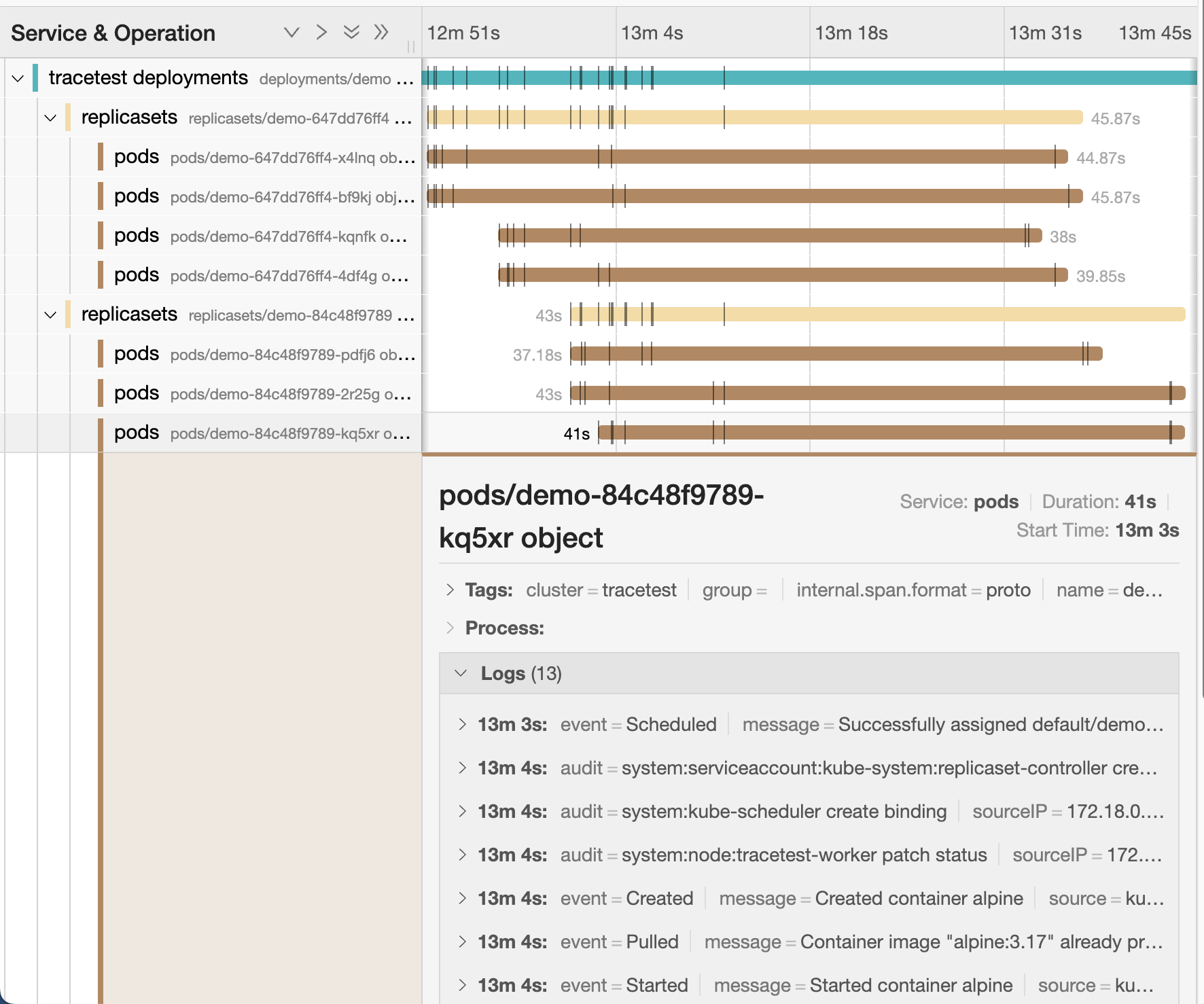Expand the kube-scheduler create binding log
This screenshot has height=1004, width=1204.
[462, 811]
